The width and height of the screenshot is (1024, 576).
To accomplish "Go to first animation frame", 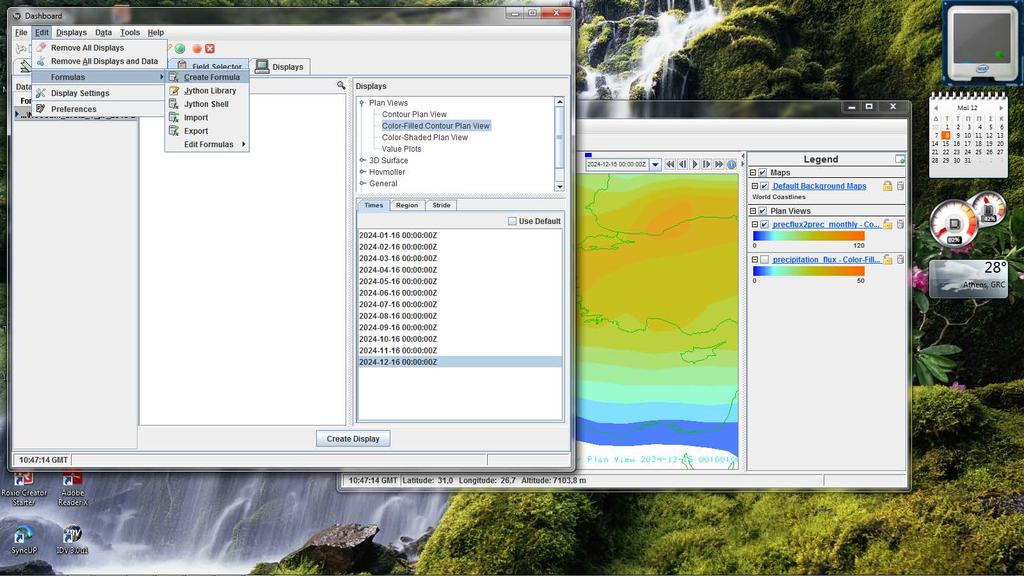I will (670, 165).
